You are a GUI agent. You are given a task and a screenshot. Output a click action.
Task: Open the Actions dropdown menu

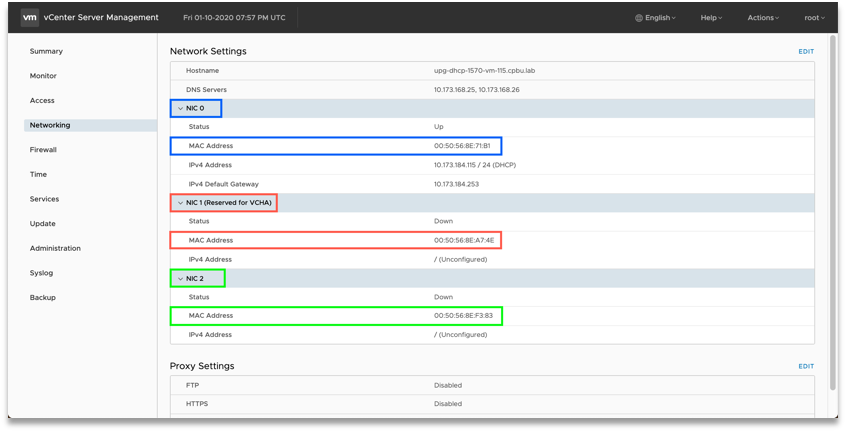tap(763, 18)
